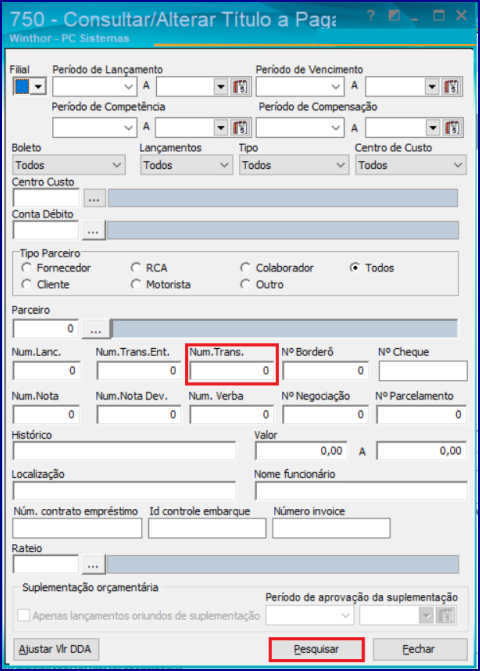Open Período de Vencimento start date dropdown
The image size is (480, 671).
point(336,87)
